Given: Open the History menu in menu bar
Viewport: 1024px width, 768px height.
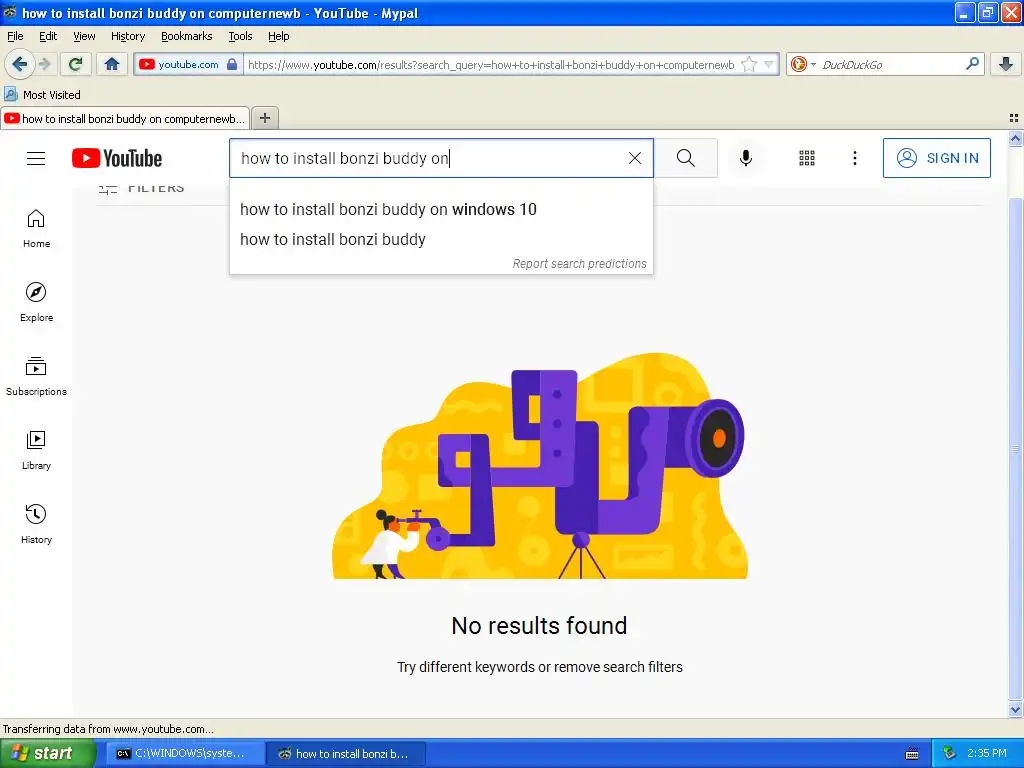Looking at the screenshot, I should (x=127, y=36).
